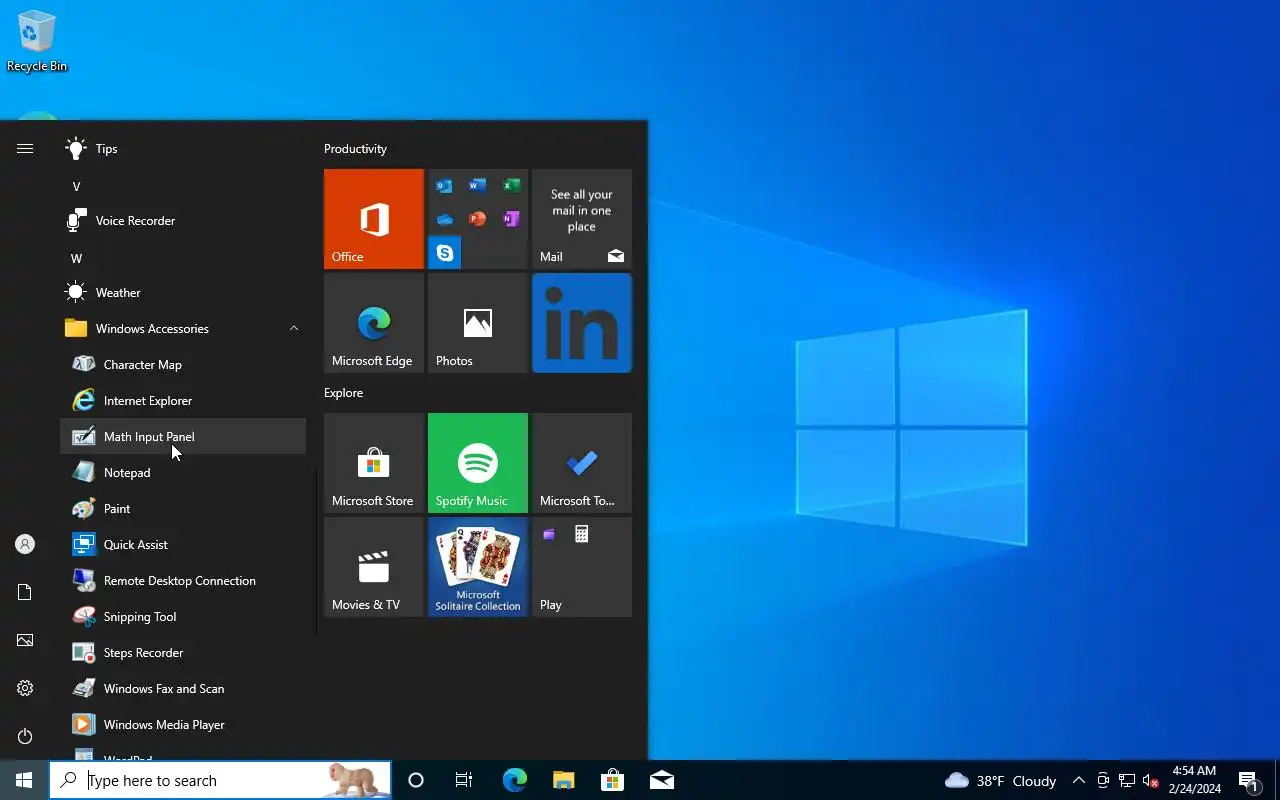
Task: Click the Power button in Start
Action: (25, 737)
